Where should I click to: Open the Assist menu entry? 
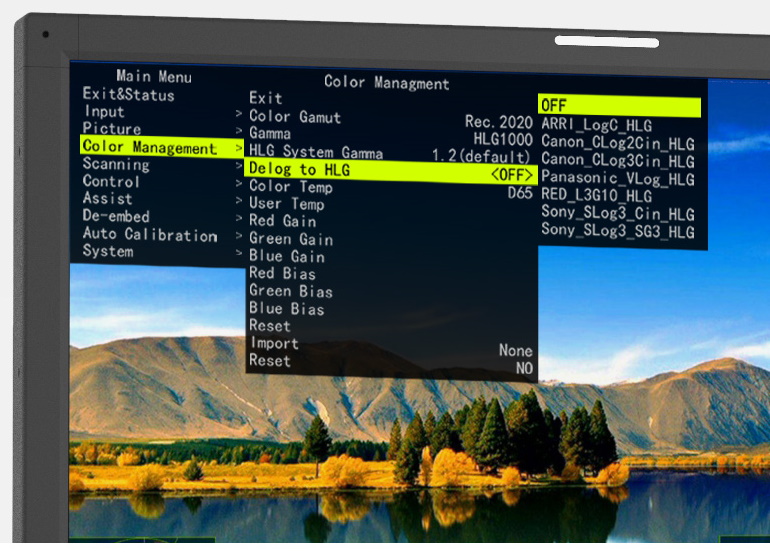pos(108,198)
